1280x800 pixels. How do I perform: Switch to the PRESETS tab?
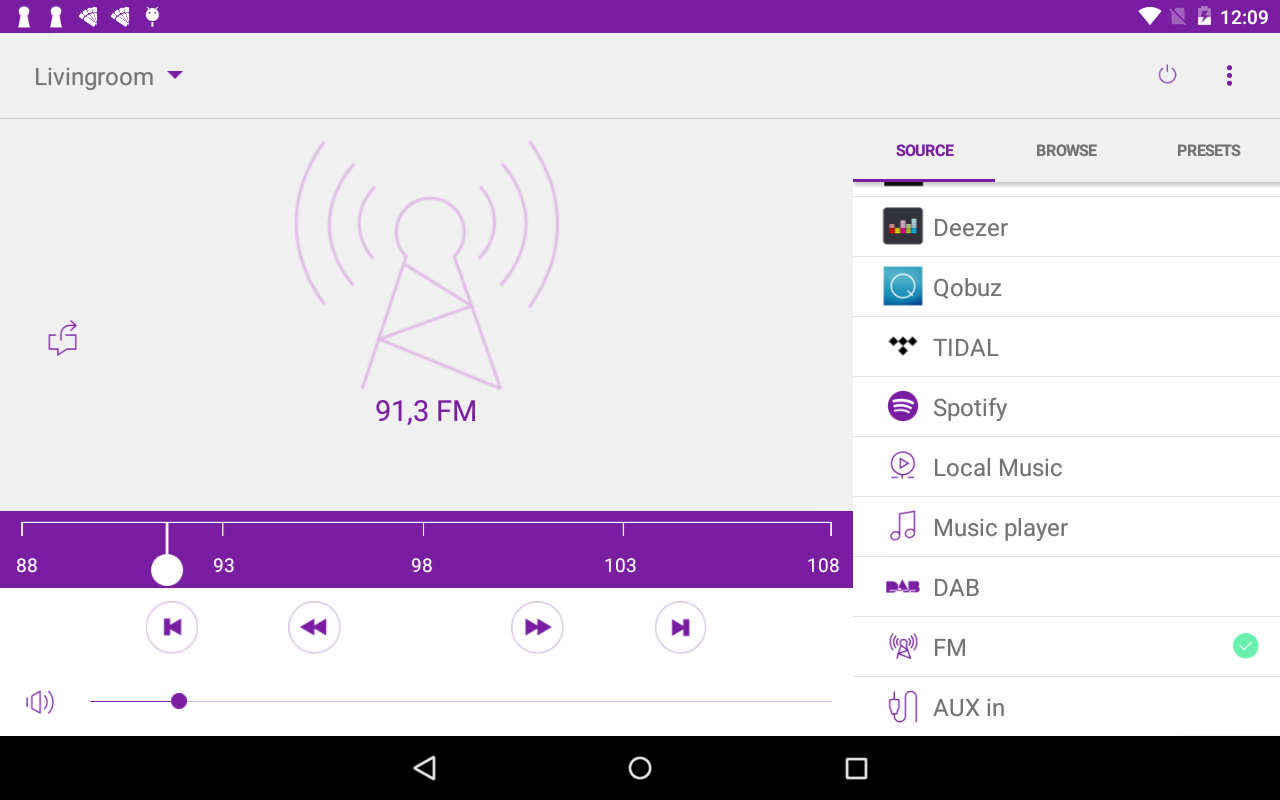point(1208,151)
